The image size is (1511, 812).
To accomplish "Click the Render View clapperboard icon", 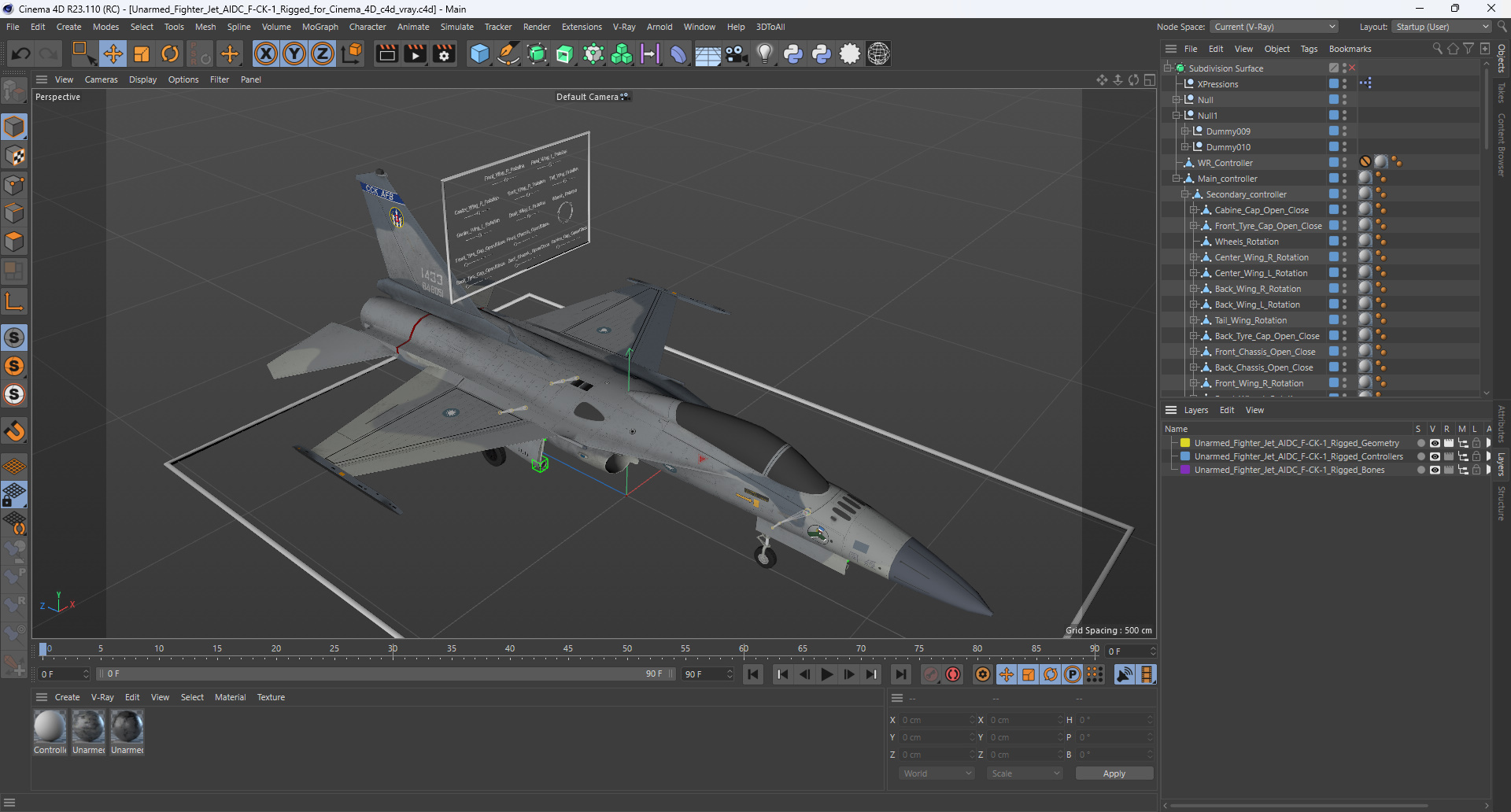I will coord(386,54).
